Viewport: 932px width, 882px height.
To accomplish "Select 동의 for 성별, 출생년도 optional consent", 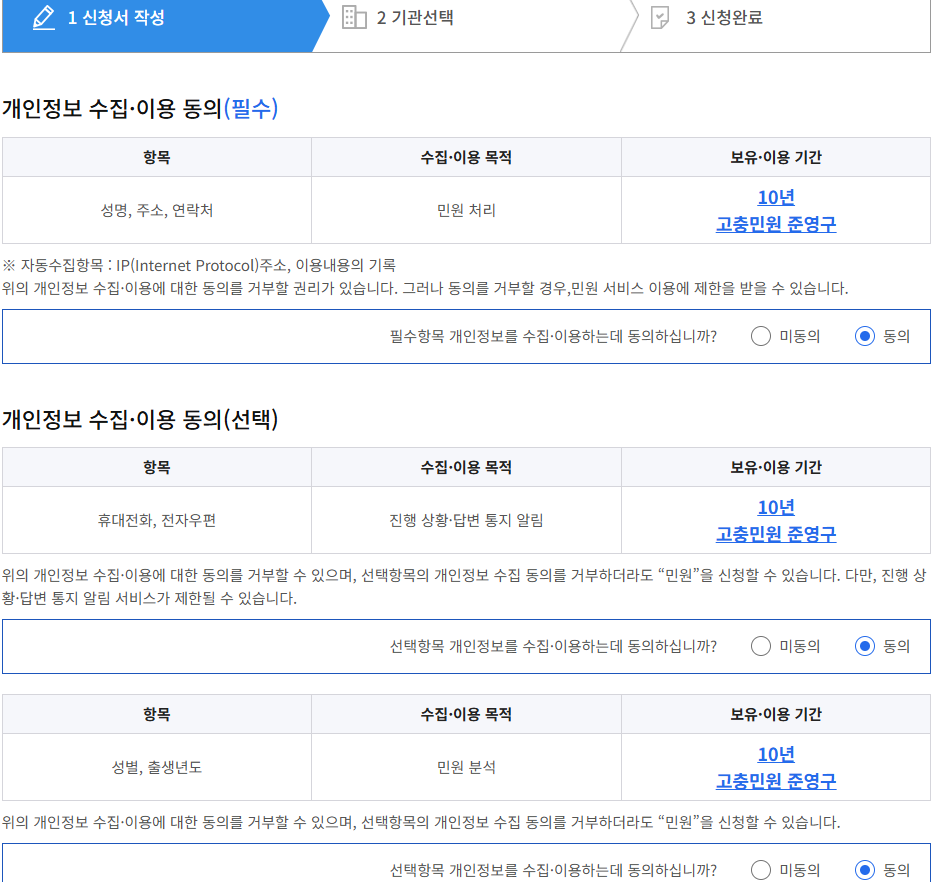I will tap(865, 870).
